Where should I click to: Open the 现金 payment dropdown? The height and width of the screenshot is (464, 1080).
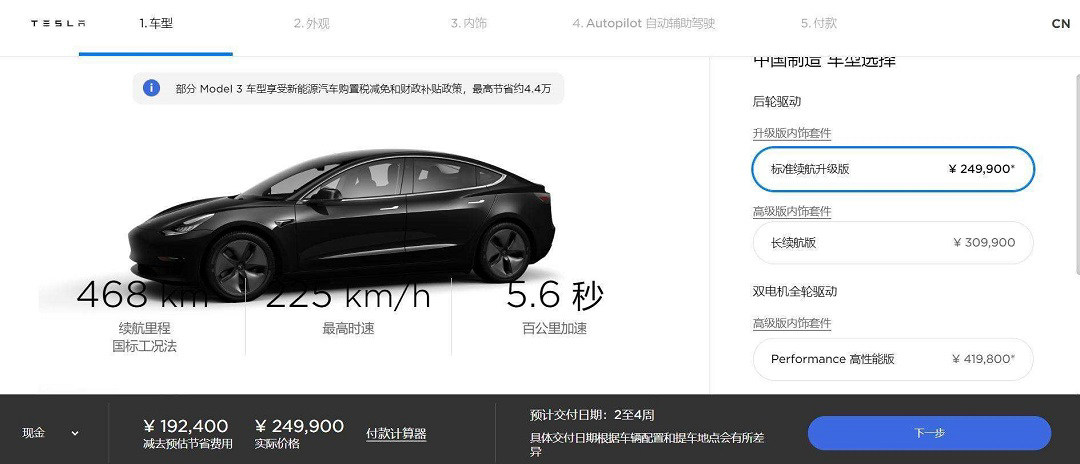coord(50,433)
